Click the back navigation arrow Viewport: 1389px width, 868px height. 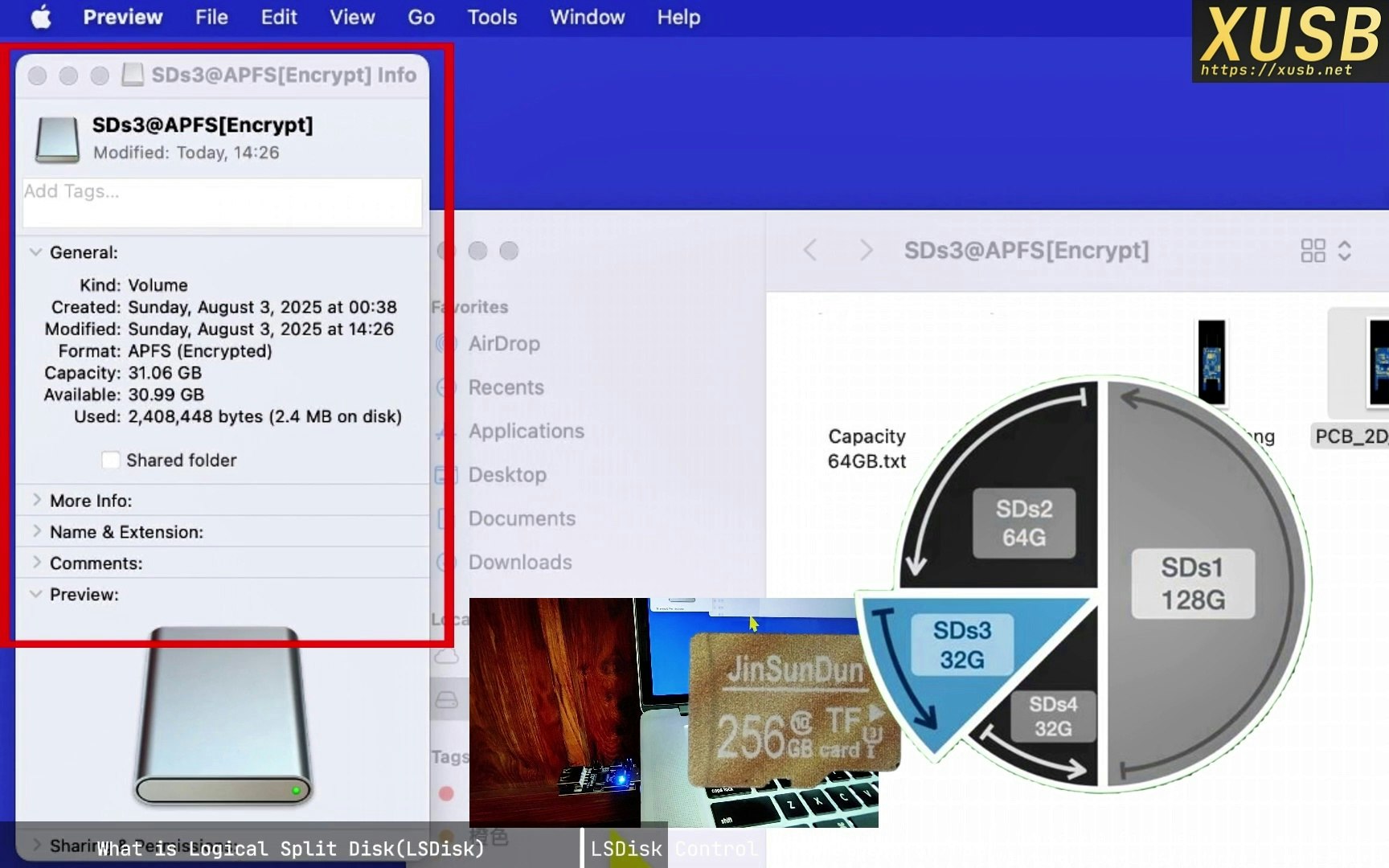pos(809,250)
